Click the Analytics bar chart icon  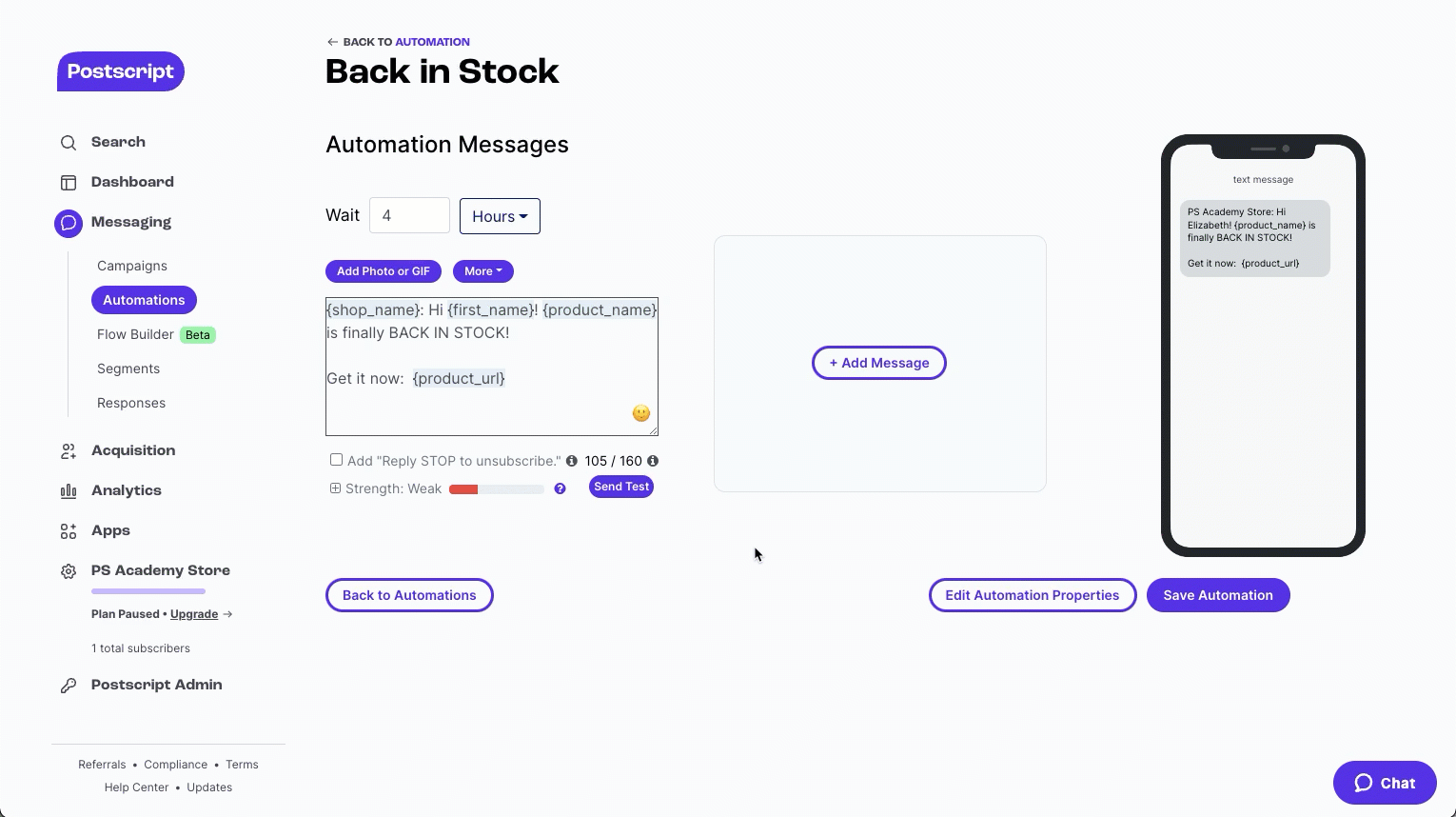click(69, 491)
